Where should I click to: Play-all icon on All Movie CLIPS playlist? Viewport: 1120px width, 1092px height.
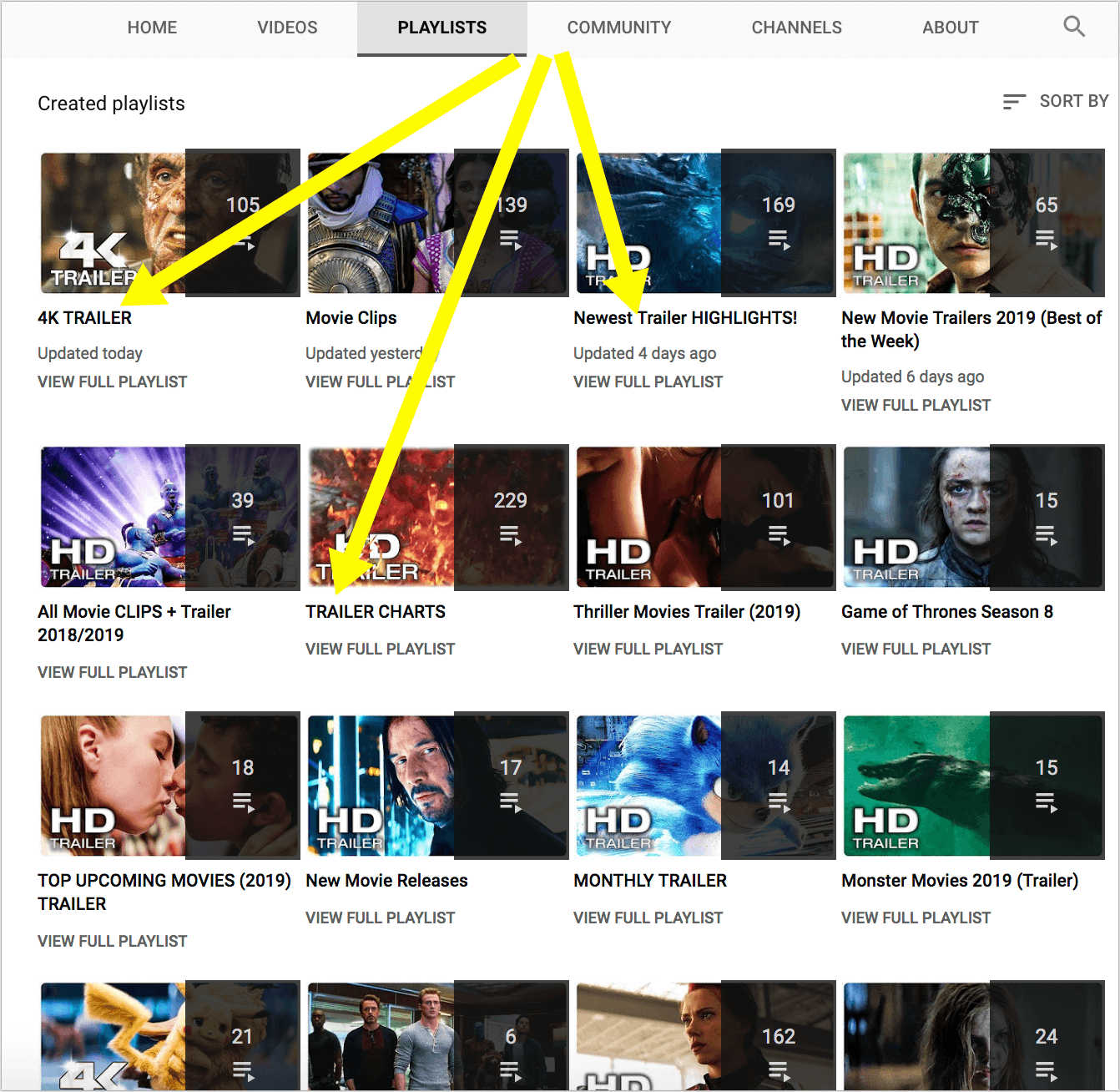point(244,535)
